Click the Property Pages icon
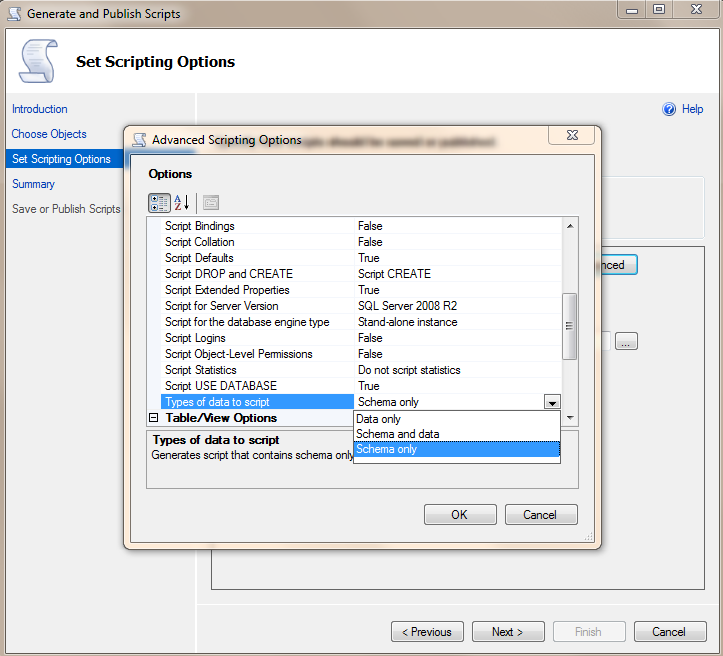 (x=211, y=202)
